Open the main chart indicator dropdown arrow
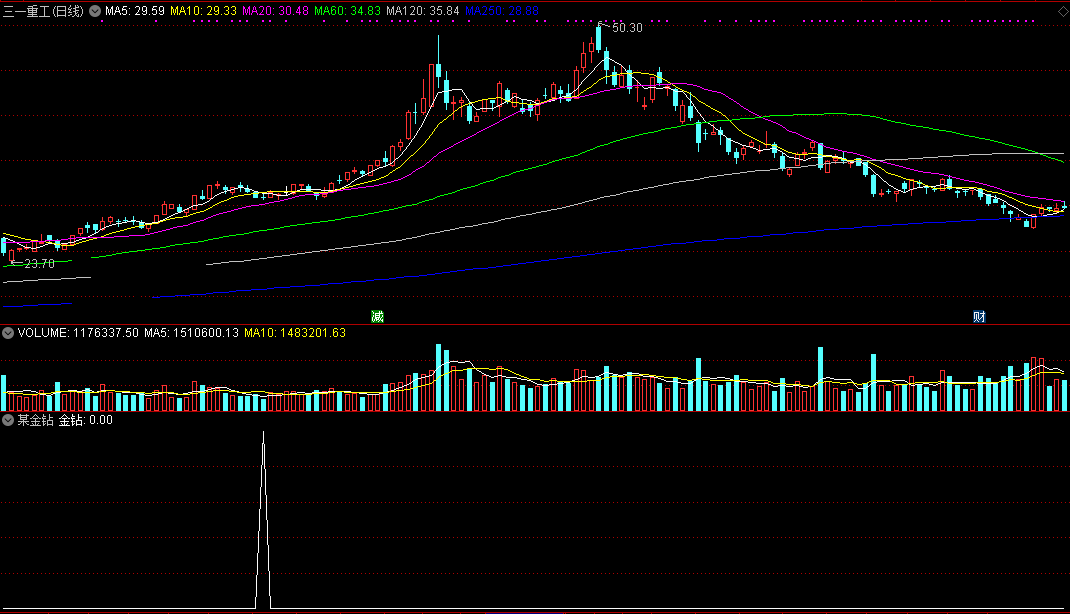1070x614 pixels. click(x=95, y=11)
